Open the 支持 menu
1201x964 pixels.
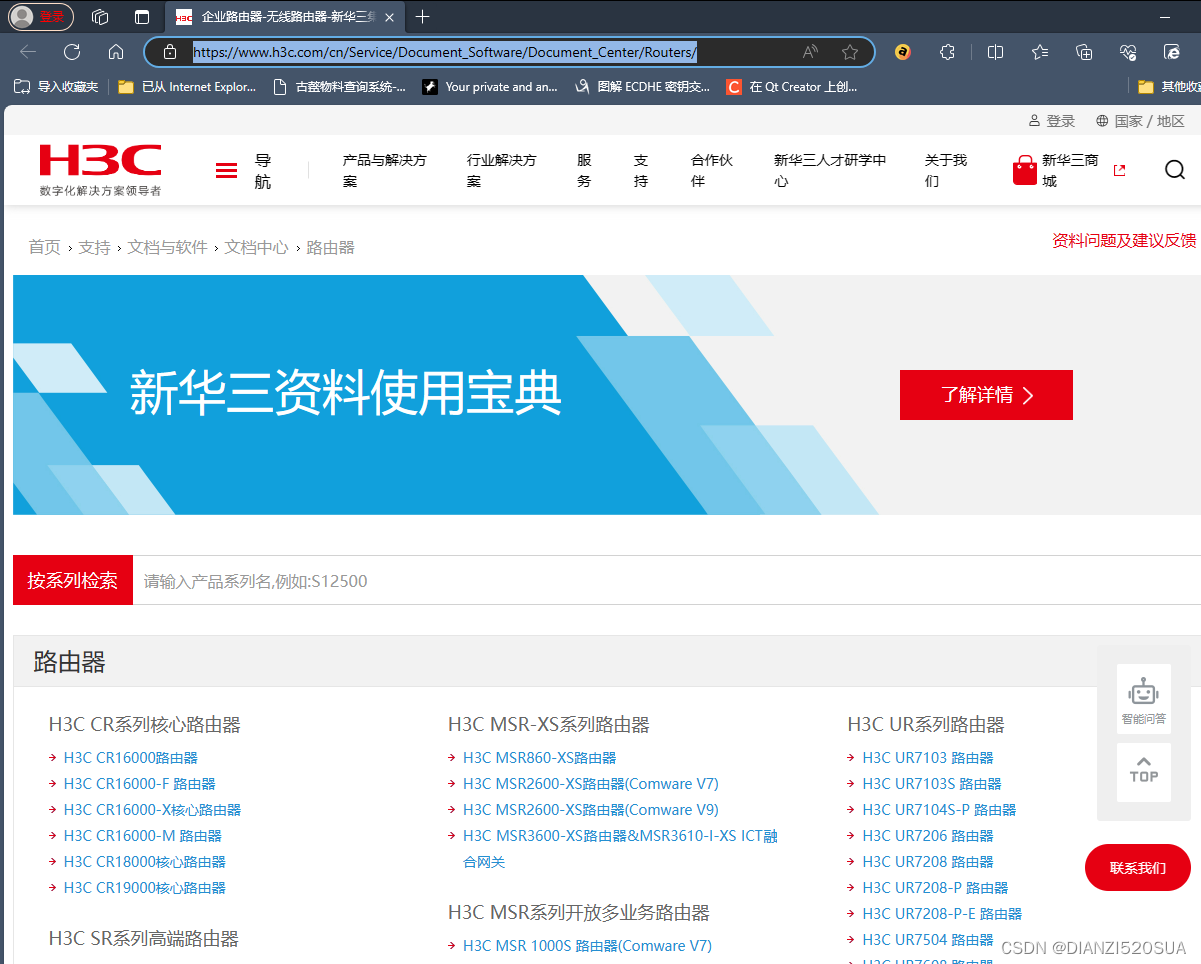pos(641,171)
